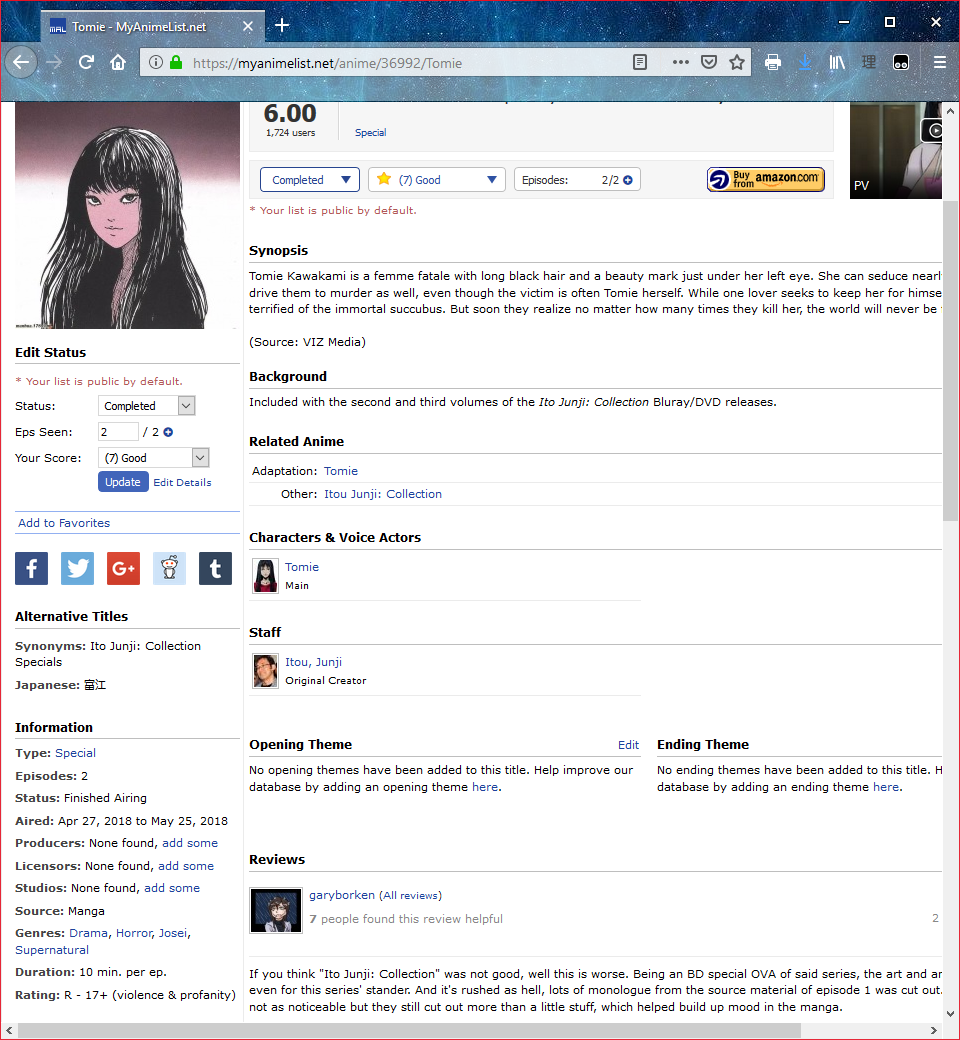Open page actions three-dot menu
960x1040 pixels.
tap(680, 63)
